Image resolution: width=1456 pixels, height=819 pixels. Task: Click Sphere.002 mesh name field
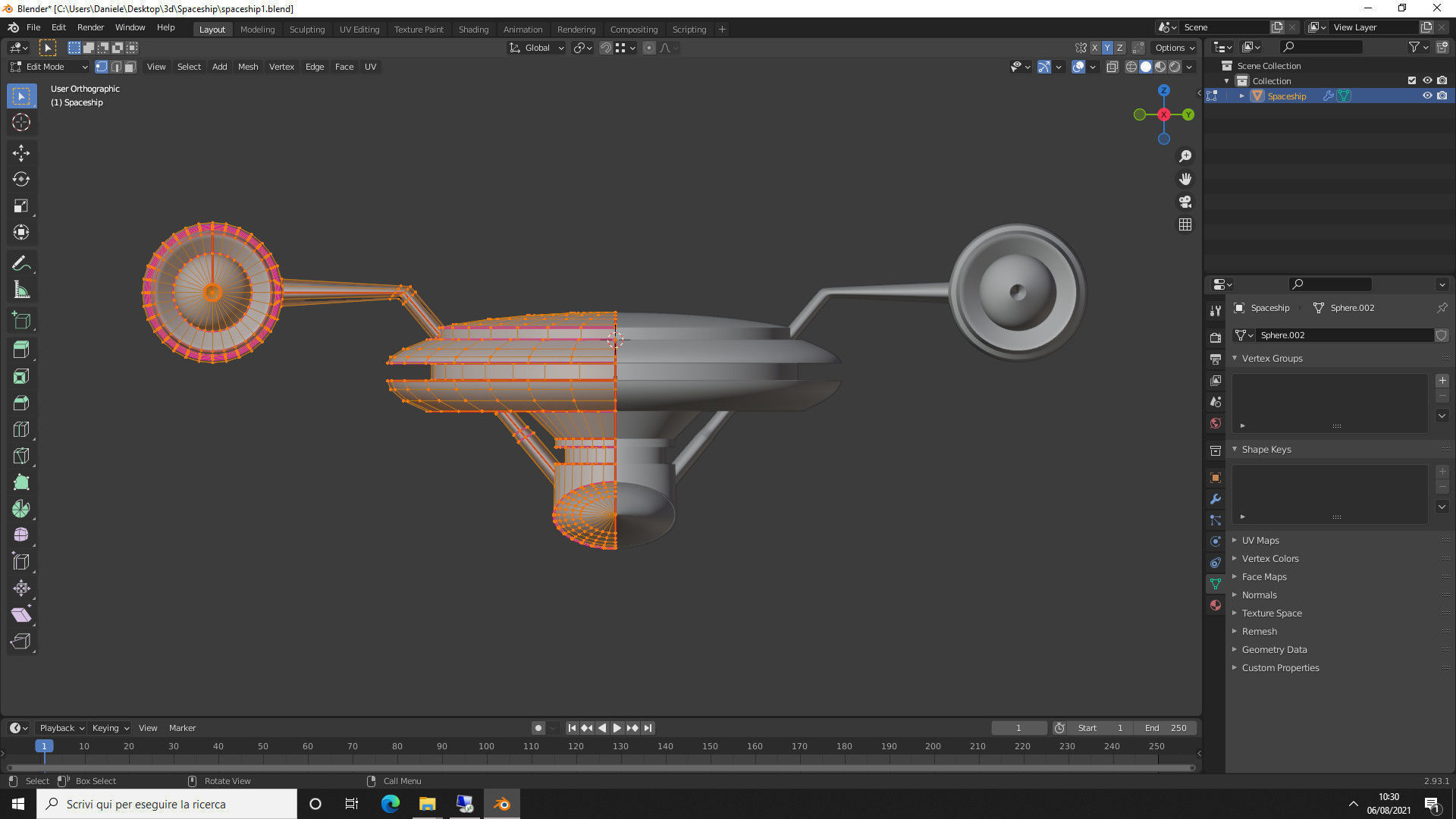[x=1345, y=335]
